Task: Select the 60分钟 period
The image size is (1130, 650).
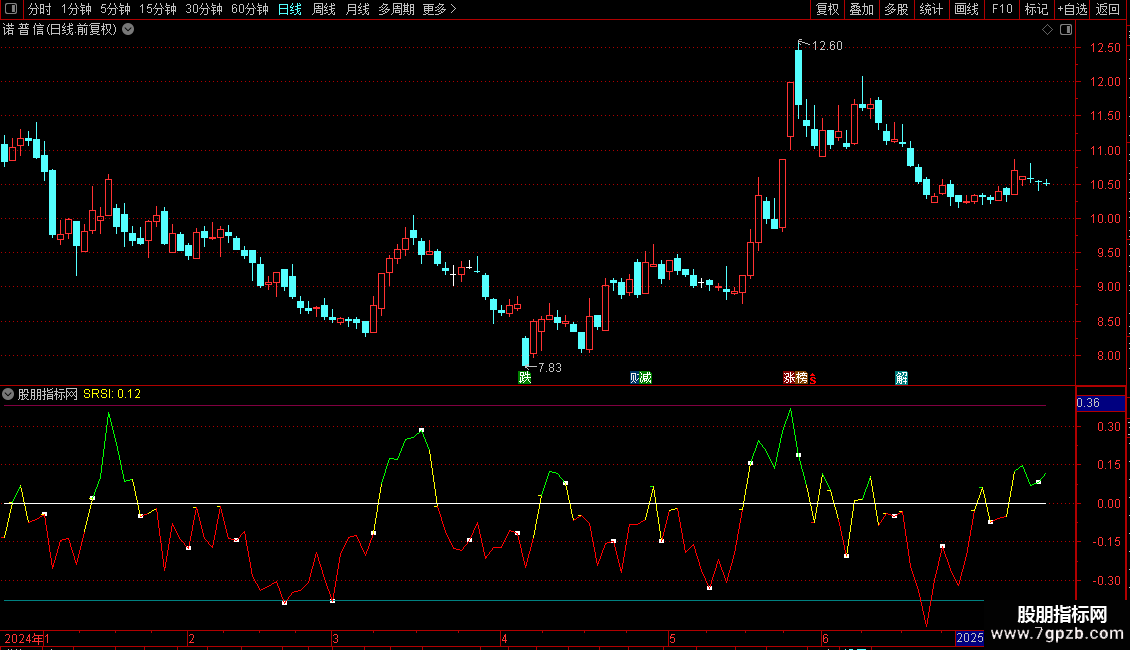Action: (x=250, y=9)
